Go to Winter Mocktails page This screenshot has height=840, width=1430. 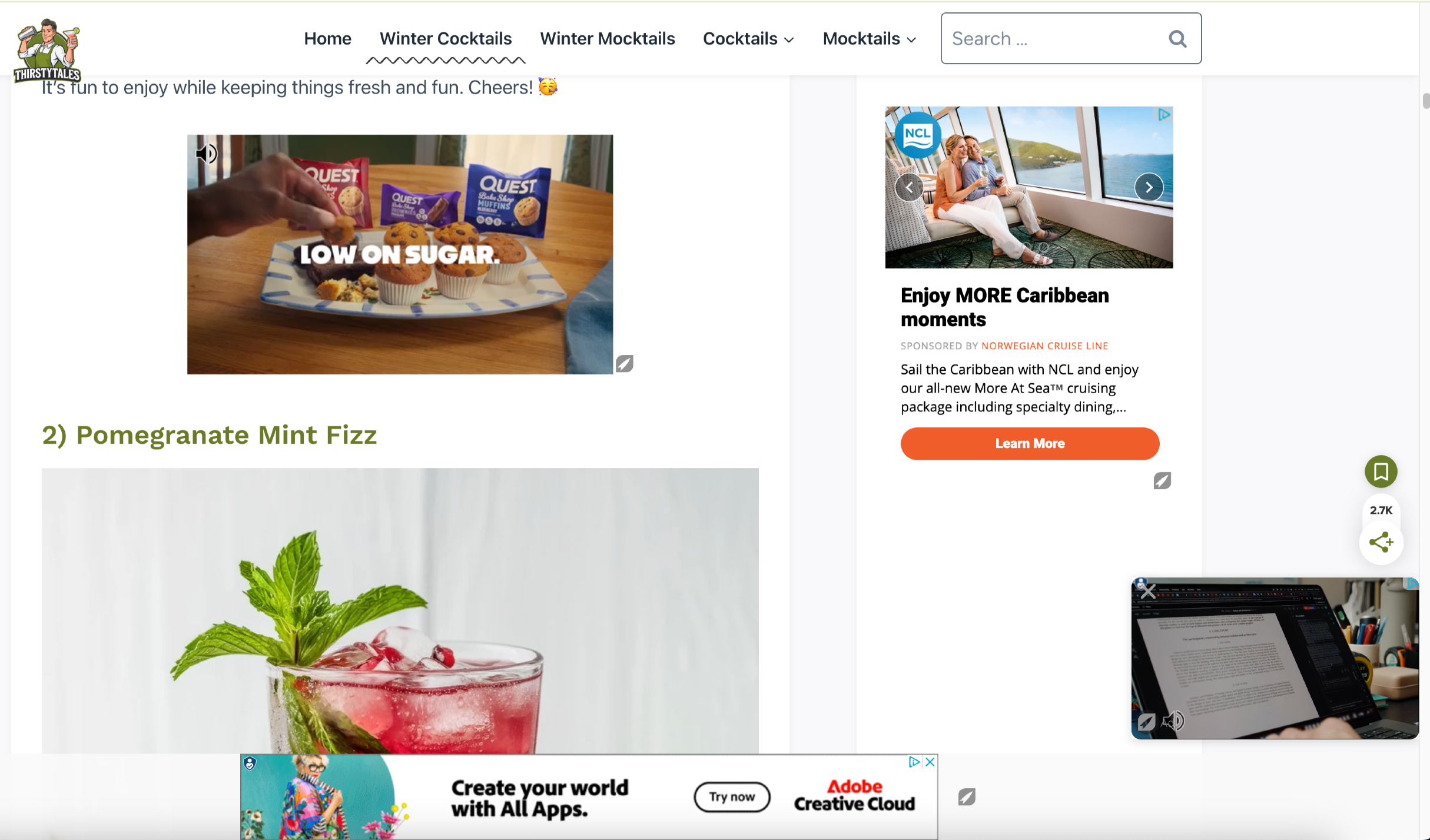(x=608, y=39)
